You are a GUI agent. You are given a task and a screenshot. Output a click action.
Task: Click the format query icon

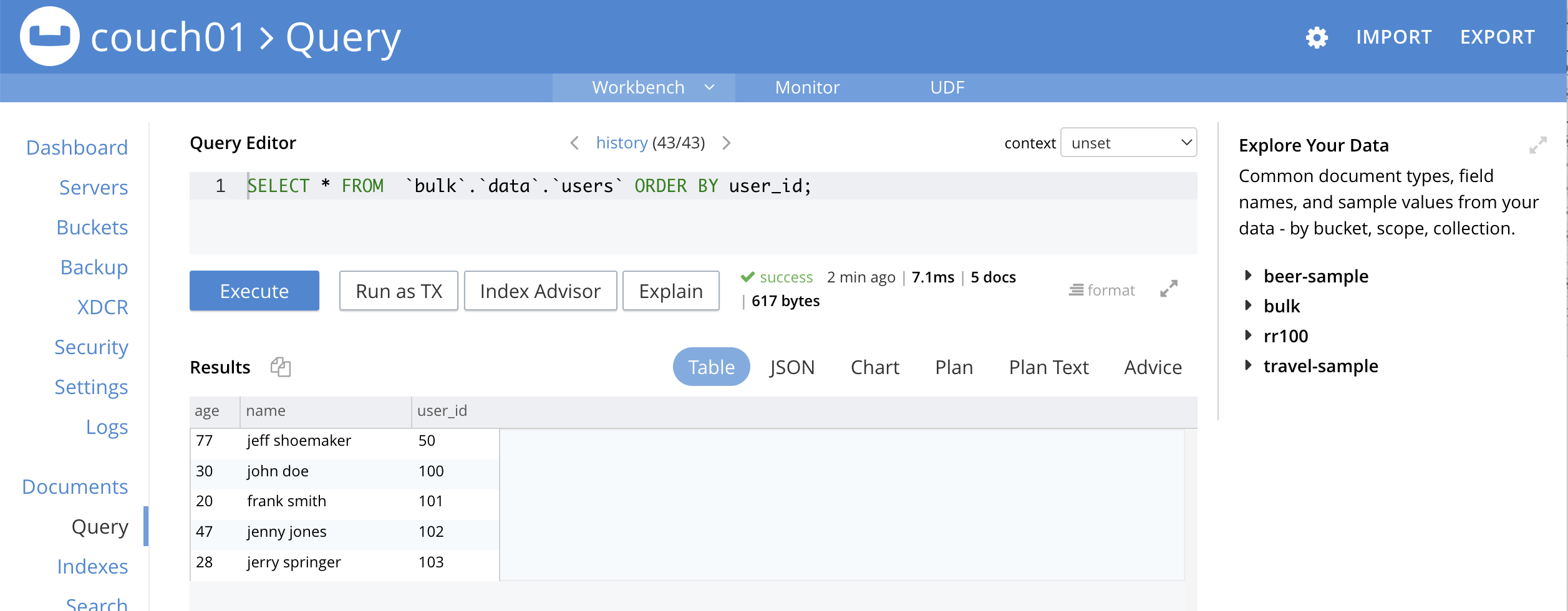[1101, 291]
